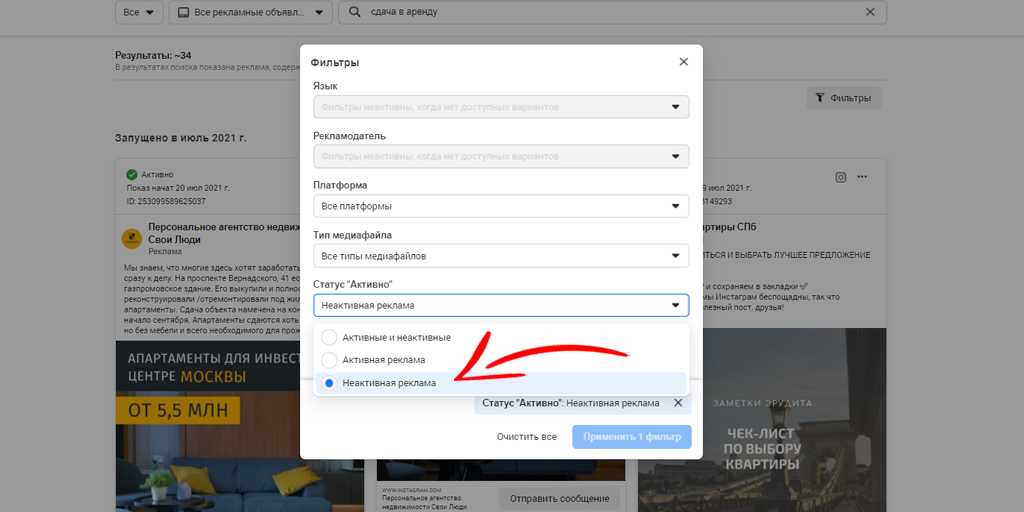This screenshot has width=1024, height=512.
Task: Click Применить 1 фильтр button
Action: tap(631, 437)
